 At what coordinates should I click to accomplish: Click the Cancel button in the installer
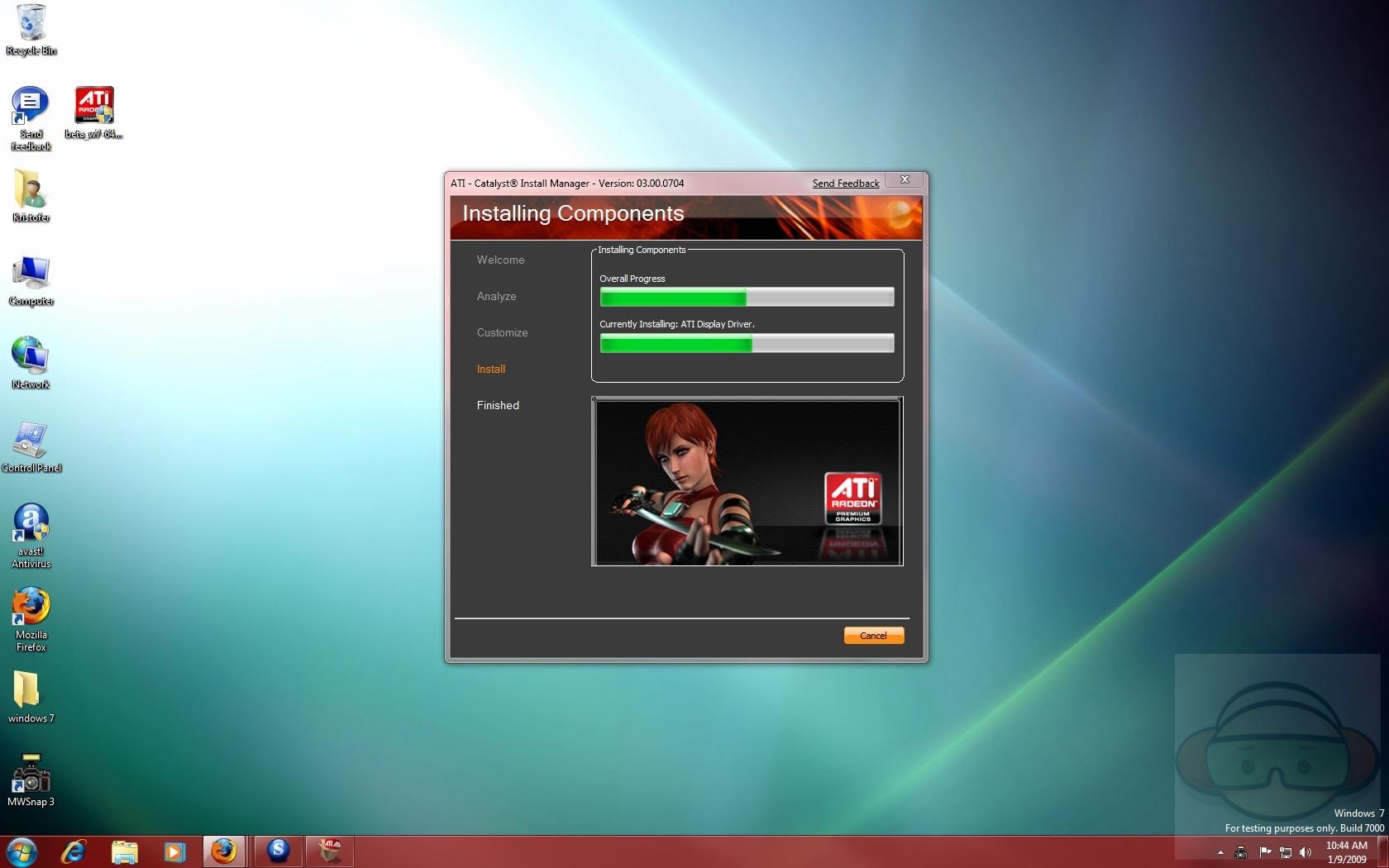873,635
